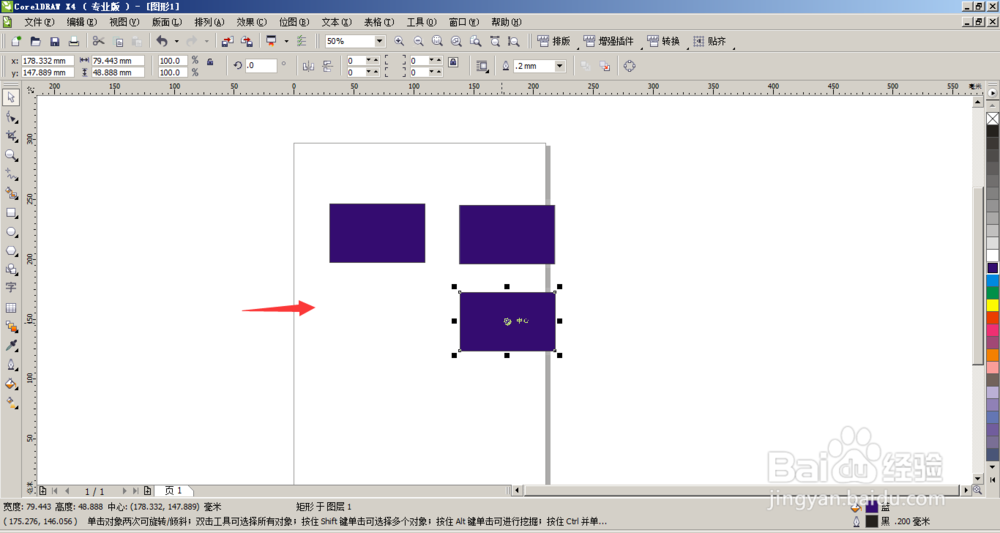The width and height of the screenshot is (1000, 533).
Task: Open the 效果 menu
Action: coord(252,22)
